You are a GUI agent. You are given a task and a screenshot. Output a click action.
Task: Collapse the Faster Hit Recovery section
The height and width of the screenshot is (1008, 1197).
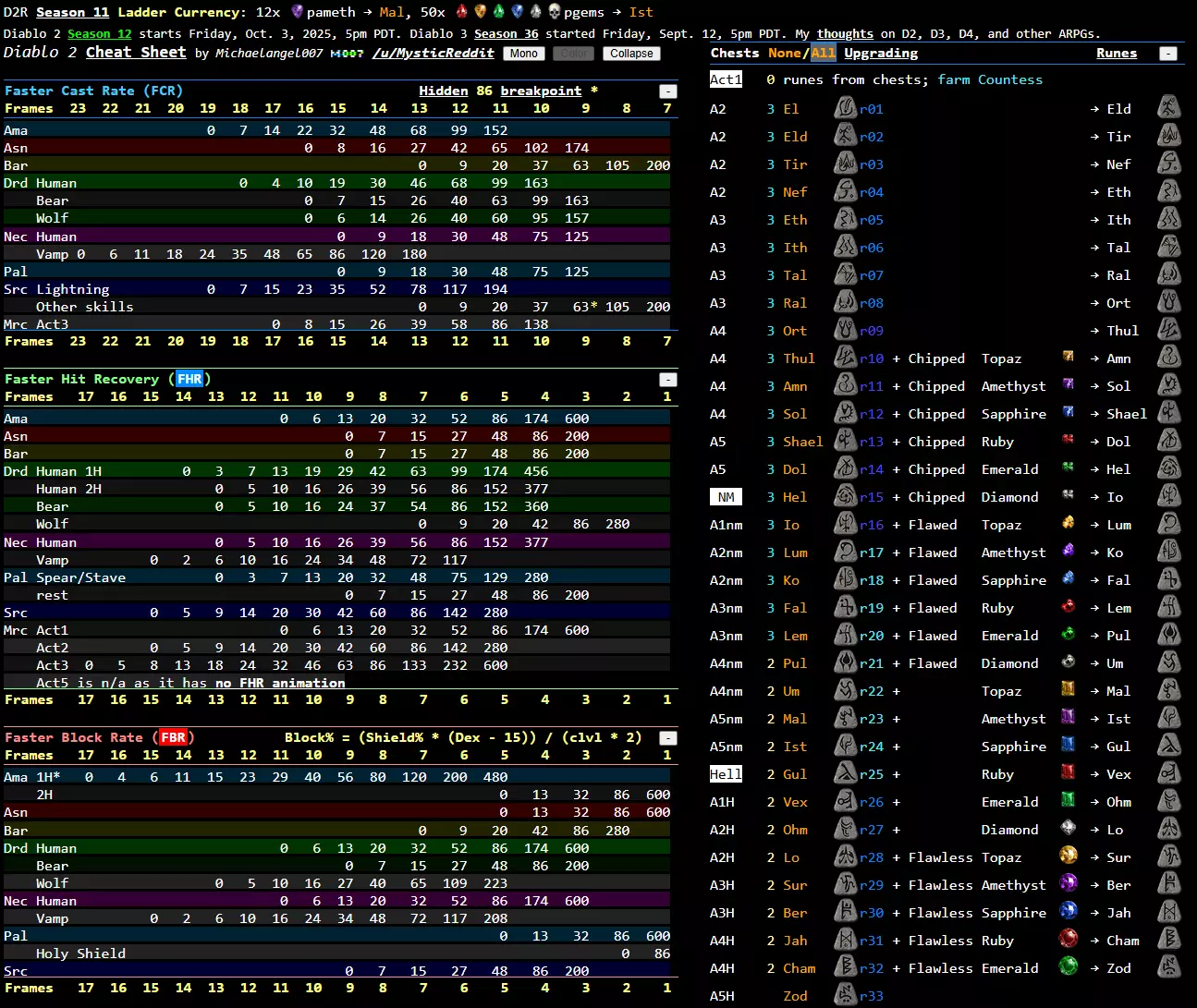[667, 380]
